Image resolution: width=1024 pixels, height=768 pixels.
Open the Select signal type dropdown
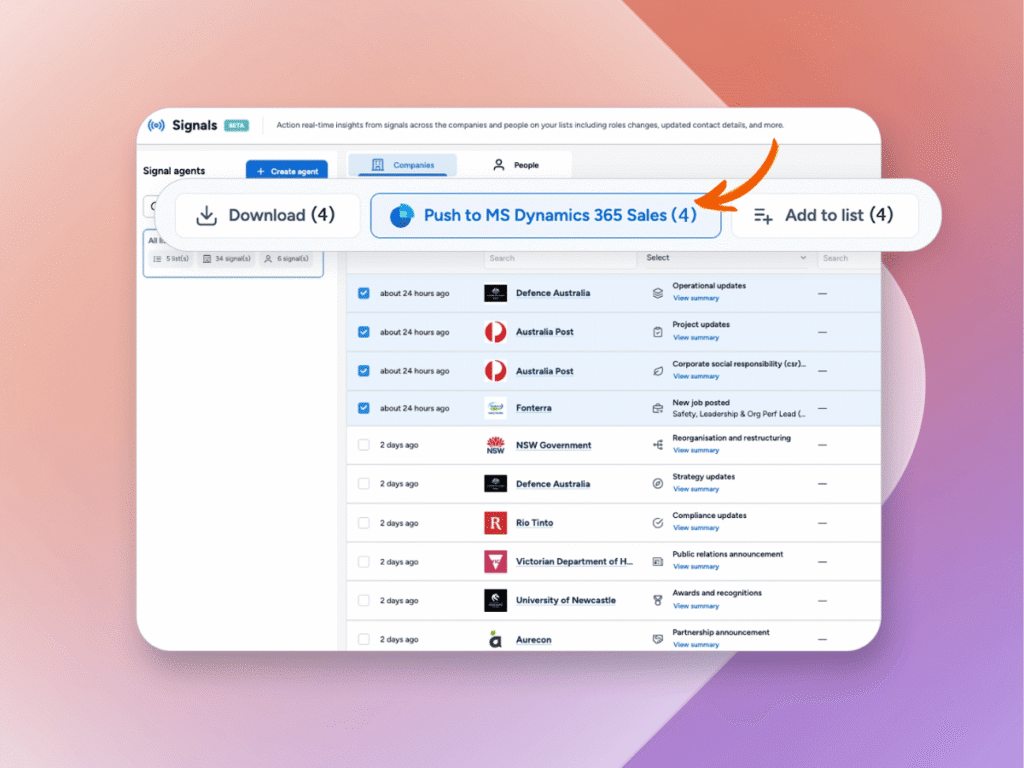[x=726, y=258]
